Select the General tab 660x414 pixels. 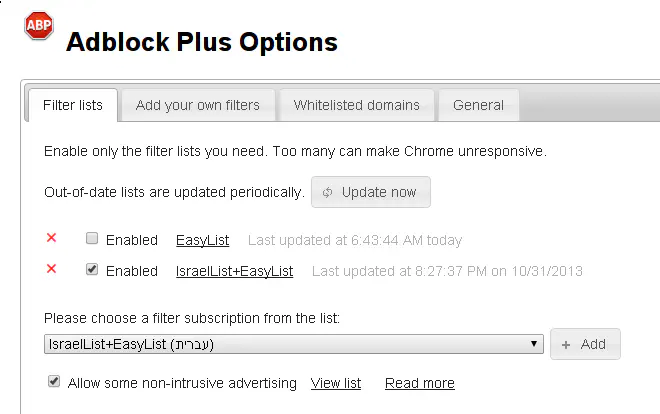[x=479, y=105]
